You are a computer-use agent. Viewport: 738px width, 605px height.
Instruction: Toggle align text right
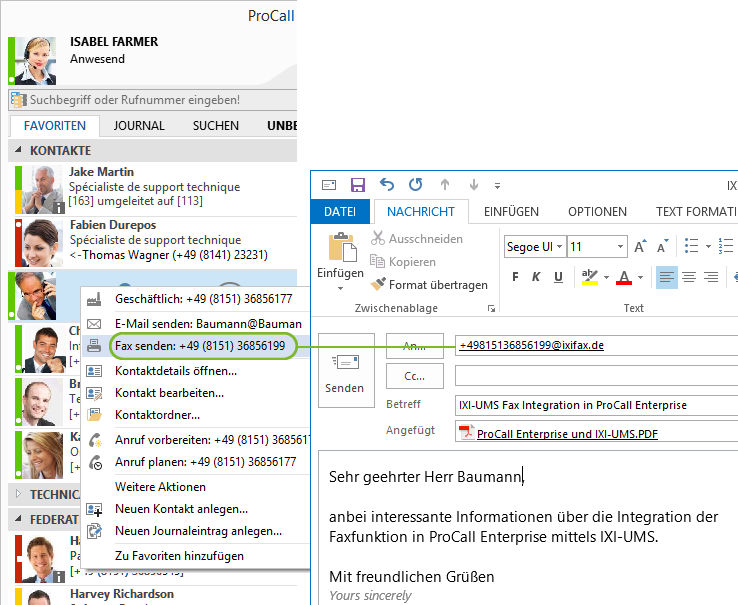coord(711,277)
